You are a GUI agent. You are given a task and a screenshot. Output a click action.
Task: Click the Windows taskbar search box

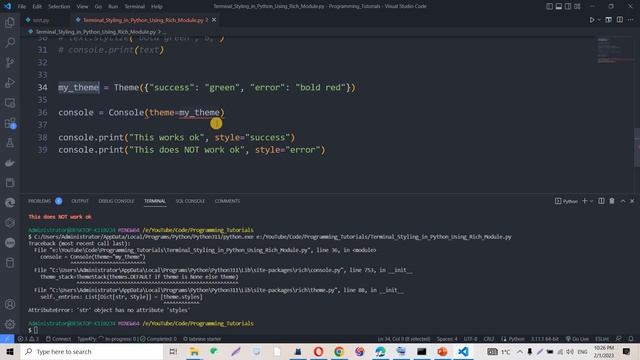pyautogui.click(x=92, y=351)
